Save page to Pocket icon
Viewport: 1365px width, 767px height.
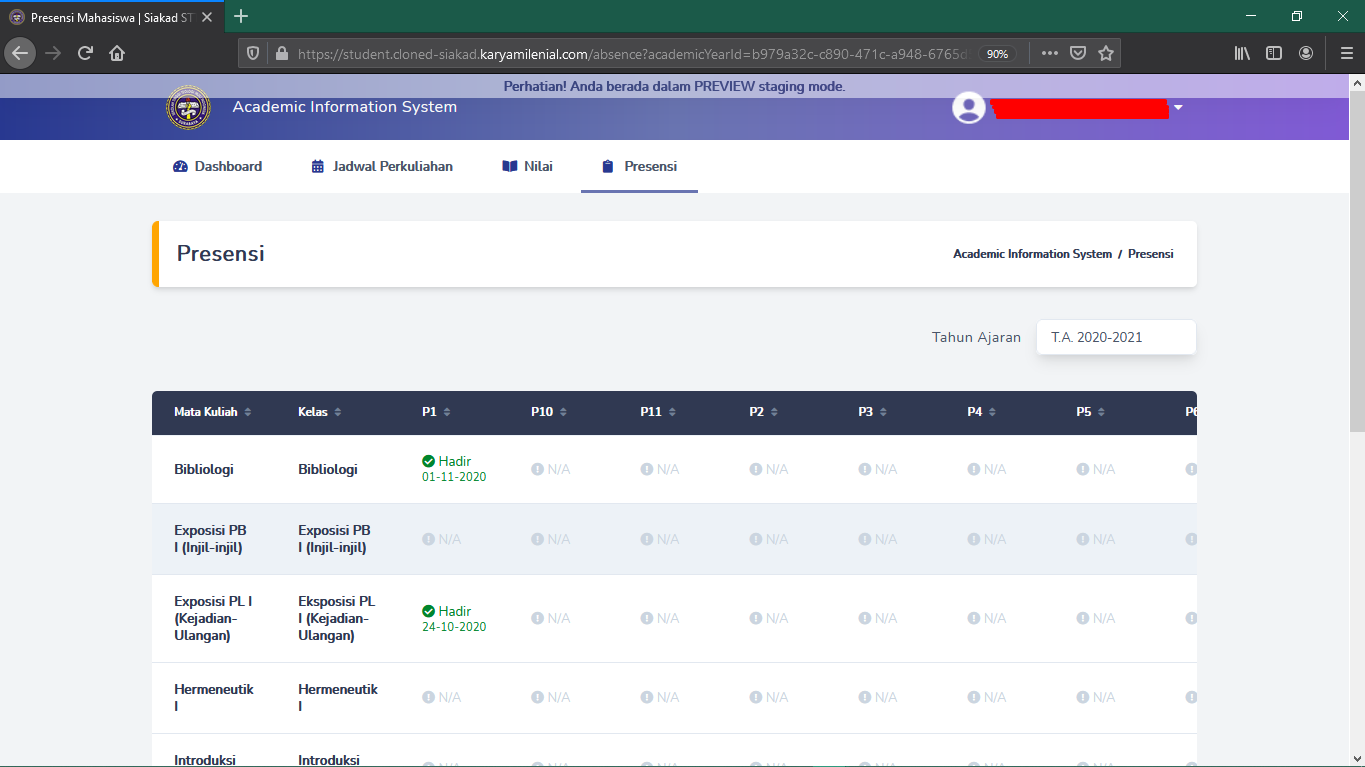[1078, 53]
